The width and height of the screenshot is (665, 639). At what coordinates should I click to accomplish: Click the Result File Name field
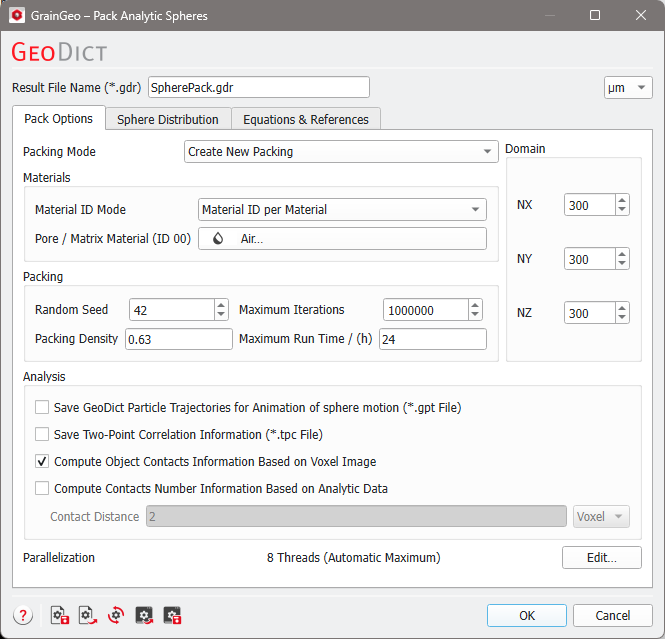point(259,87)
